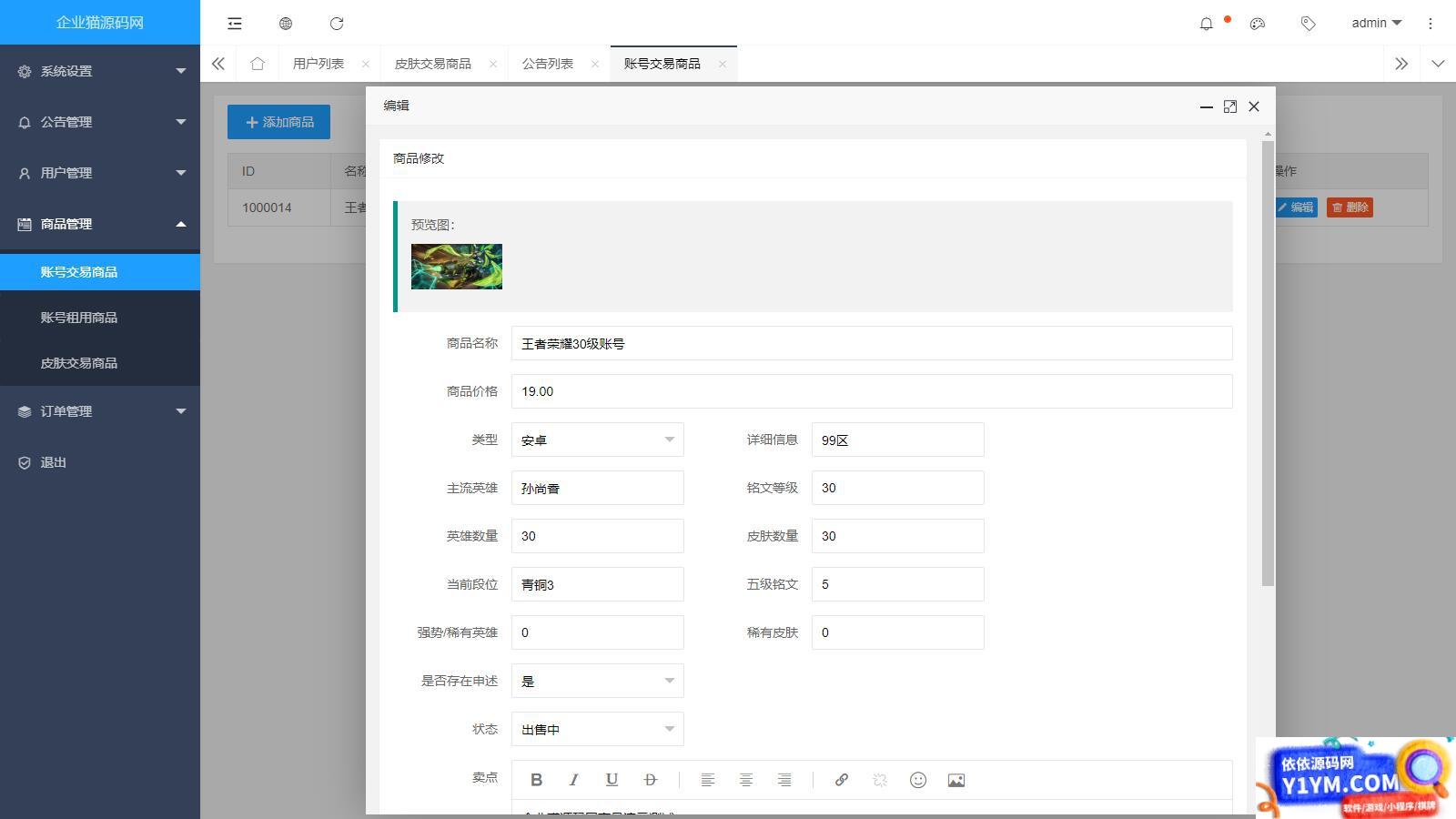Focus the 主流英雄 field with 孙尚香
The image size is (1456, 819).
pos(598,488)
